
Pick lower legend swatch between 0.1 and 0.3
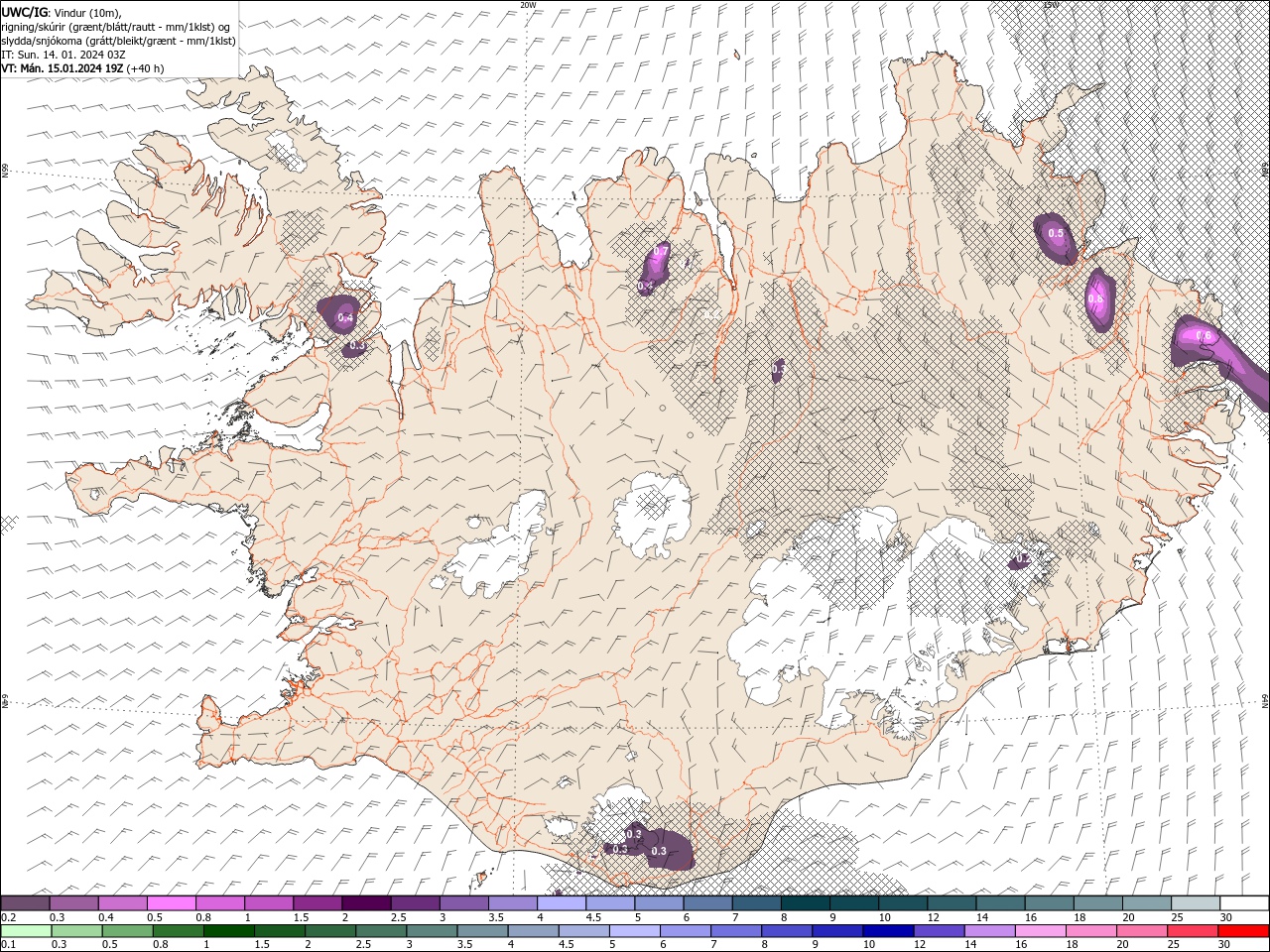[25, 931]
